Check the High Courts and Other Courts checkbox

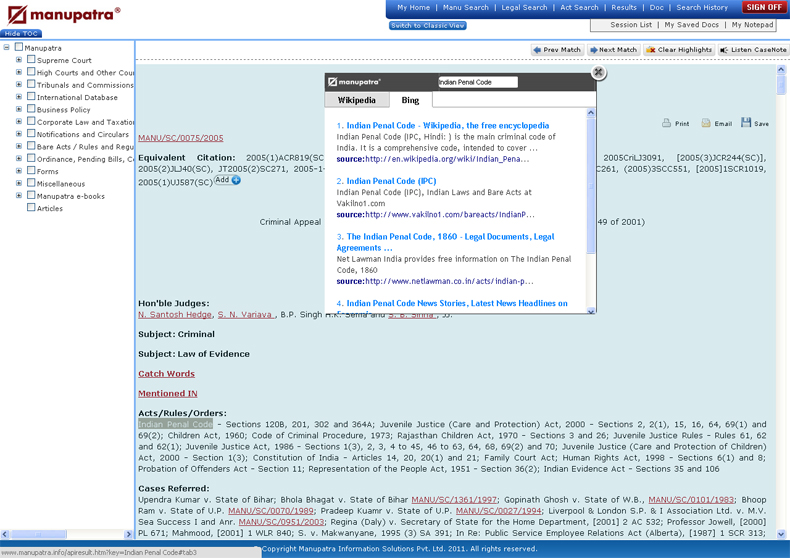[31, 72]
